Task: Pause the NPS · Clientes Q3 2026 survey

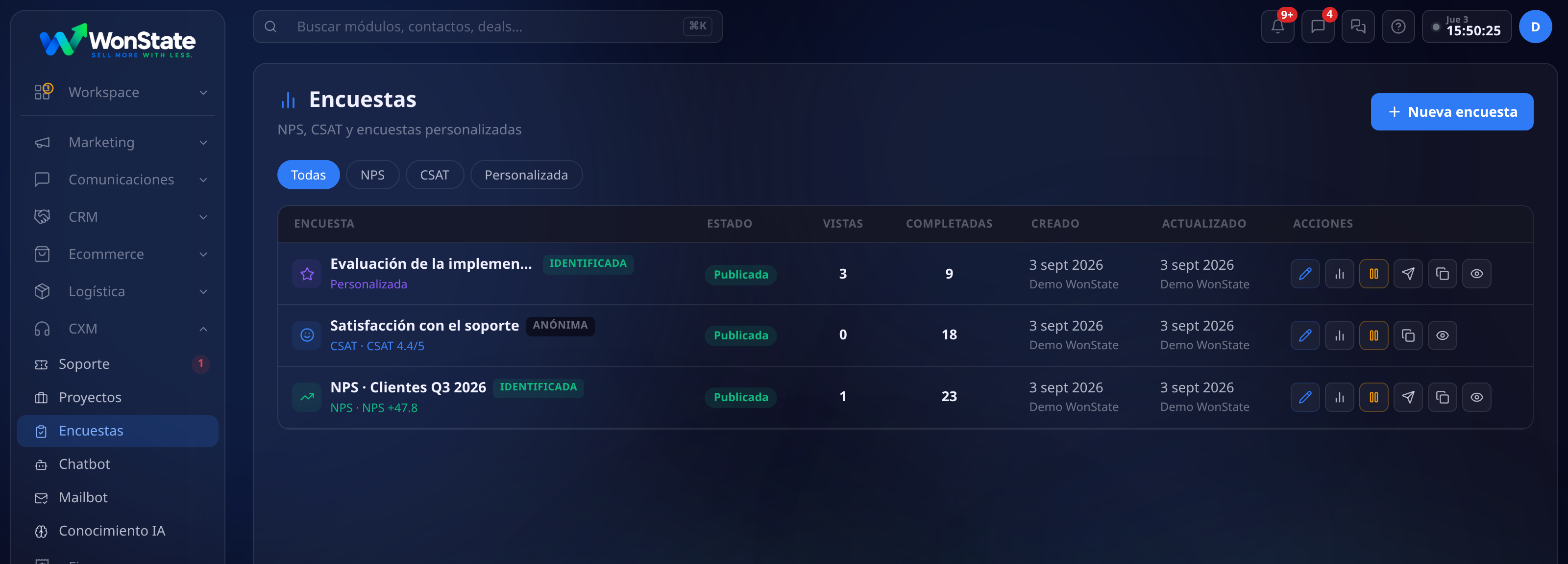Action: (1374, 397)
